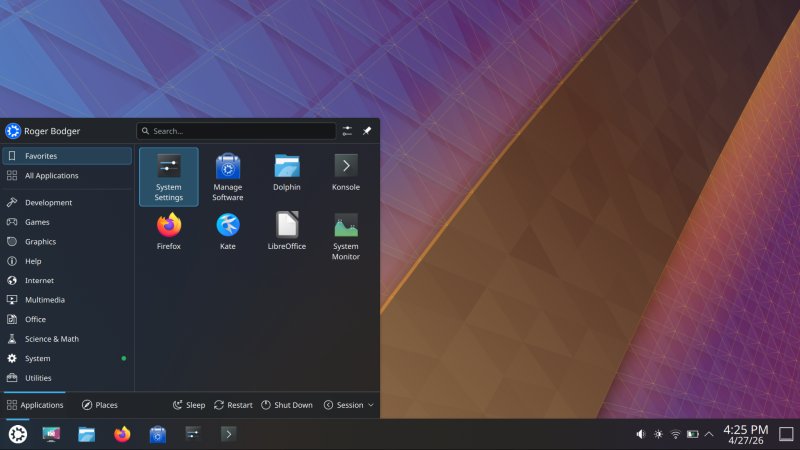
Task: Open the System category
Action: pos(67,358)
